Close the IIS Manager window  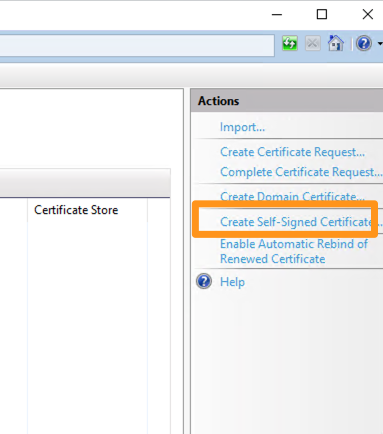coord(368,14)
